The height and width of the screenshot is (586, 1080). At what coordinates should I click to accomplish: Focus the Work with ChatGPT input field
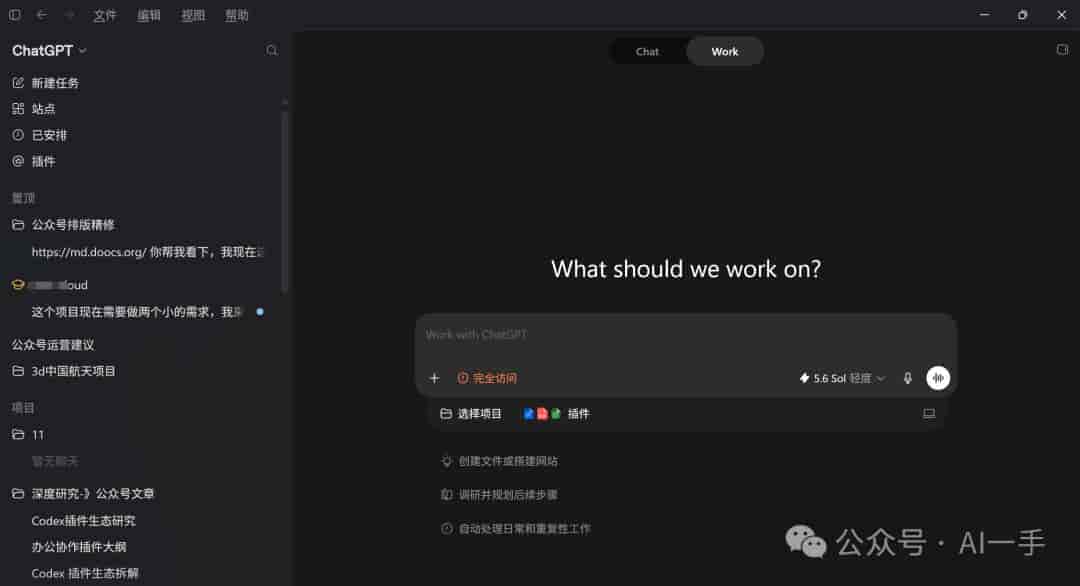pyautogui.click(x=685, y=335)
